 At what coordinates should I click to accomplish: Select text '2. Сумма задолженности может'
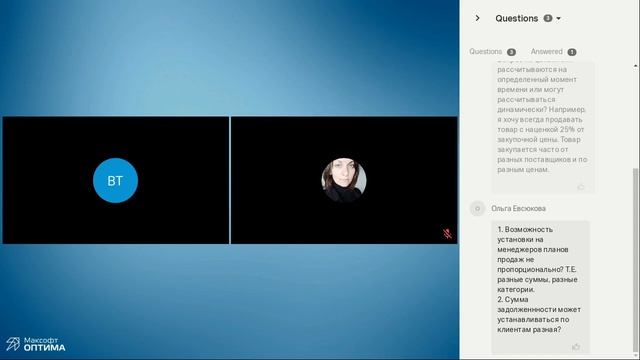click(539, 304)
